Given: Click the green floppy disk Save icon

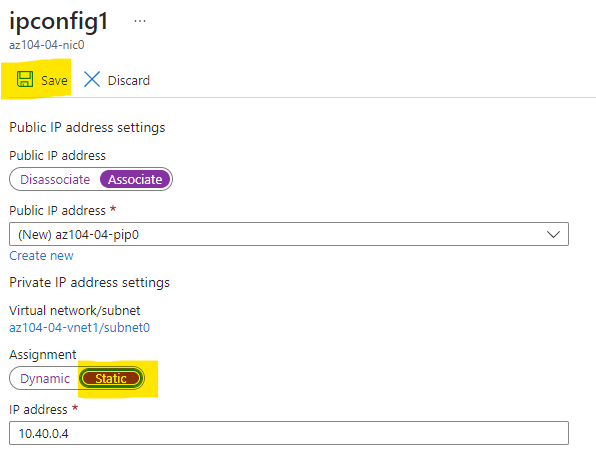Looking at the screenshot, I should click(x=25, y=79).
